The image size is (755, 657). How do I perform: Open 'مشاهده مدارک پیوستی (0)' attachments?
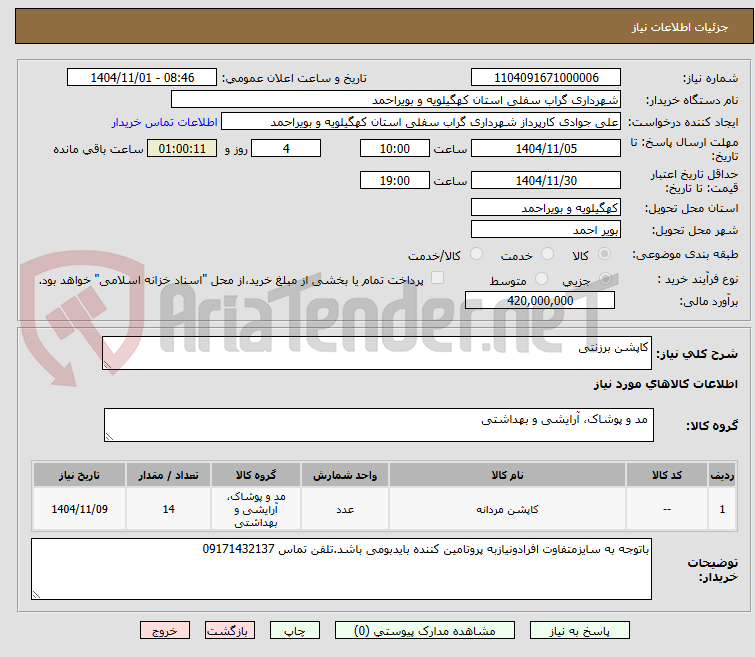(424, 631)
